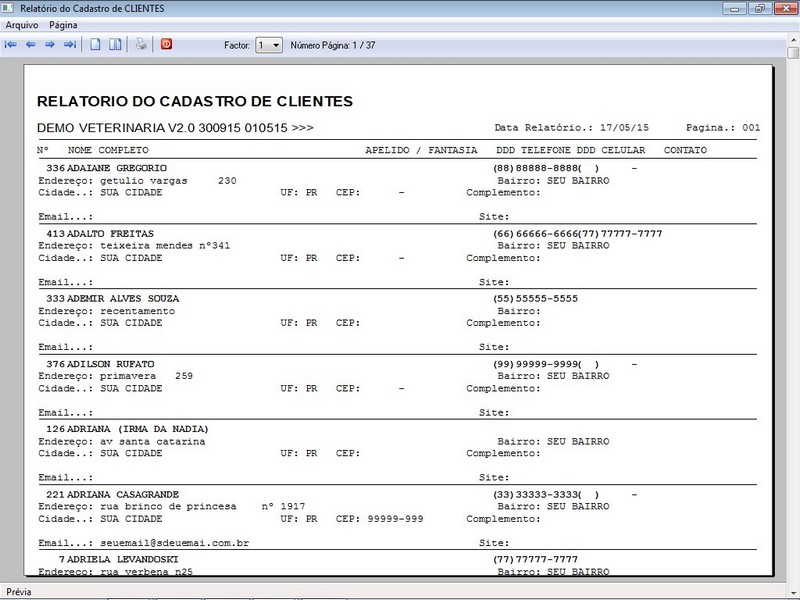Minimize the report window
The image size is (800, 600).
pos(733,8)
